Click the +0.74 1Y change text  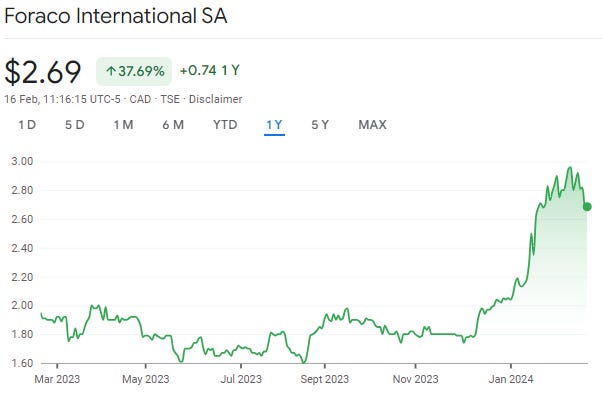[x=210, y=70]
